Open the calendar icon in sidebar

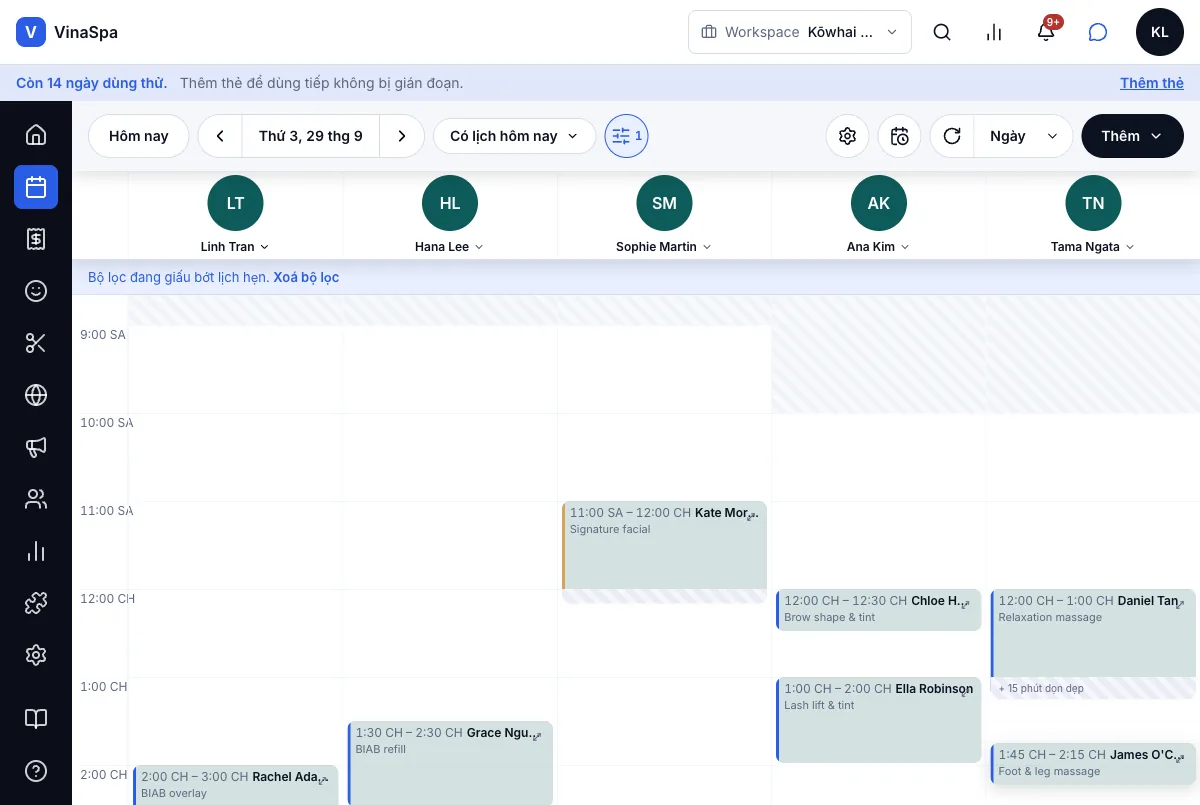pyautogui.click(x=36, y=187)
